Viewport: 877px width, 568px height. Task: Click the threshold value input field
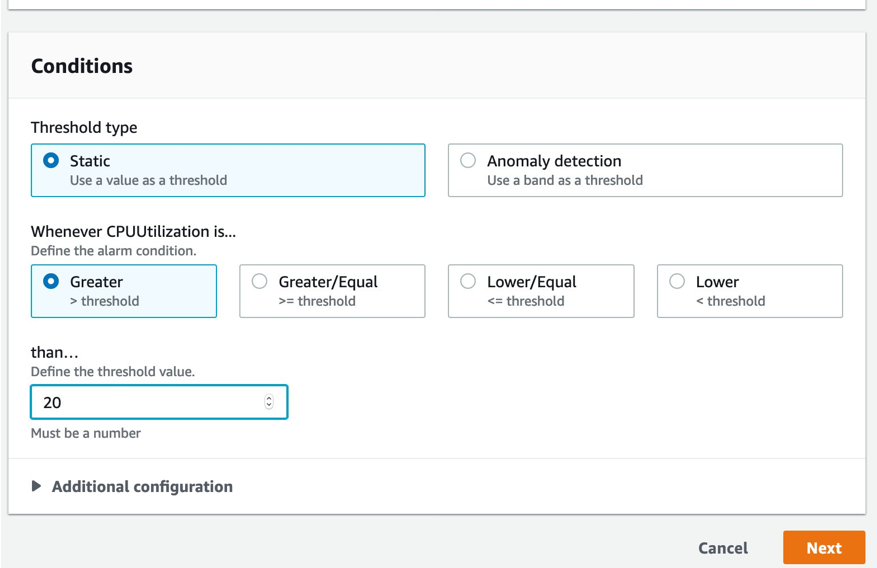tap(159, 402)
